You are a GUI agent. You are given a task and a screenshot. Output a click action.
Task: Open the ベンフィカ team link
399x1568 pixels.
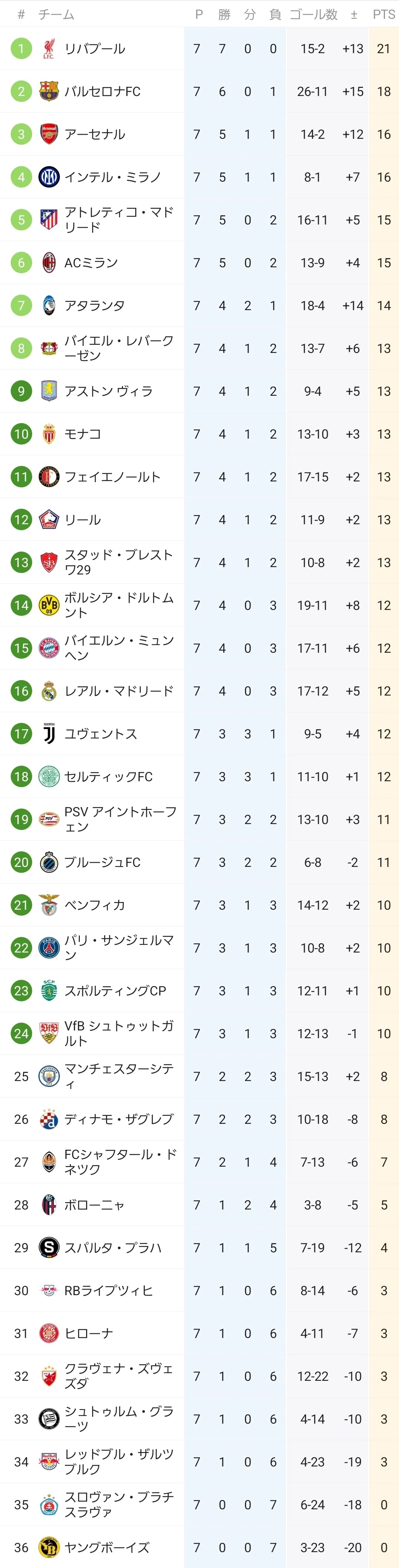[x=95, y=905]
